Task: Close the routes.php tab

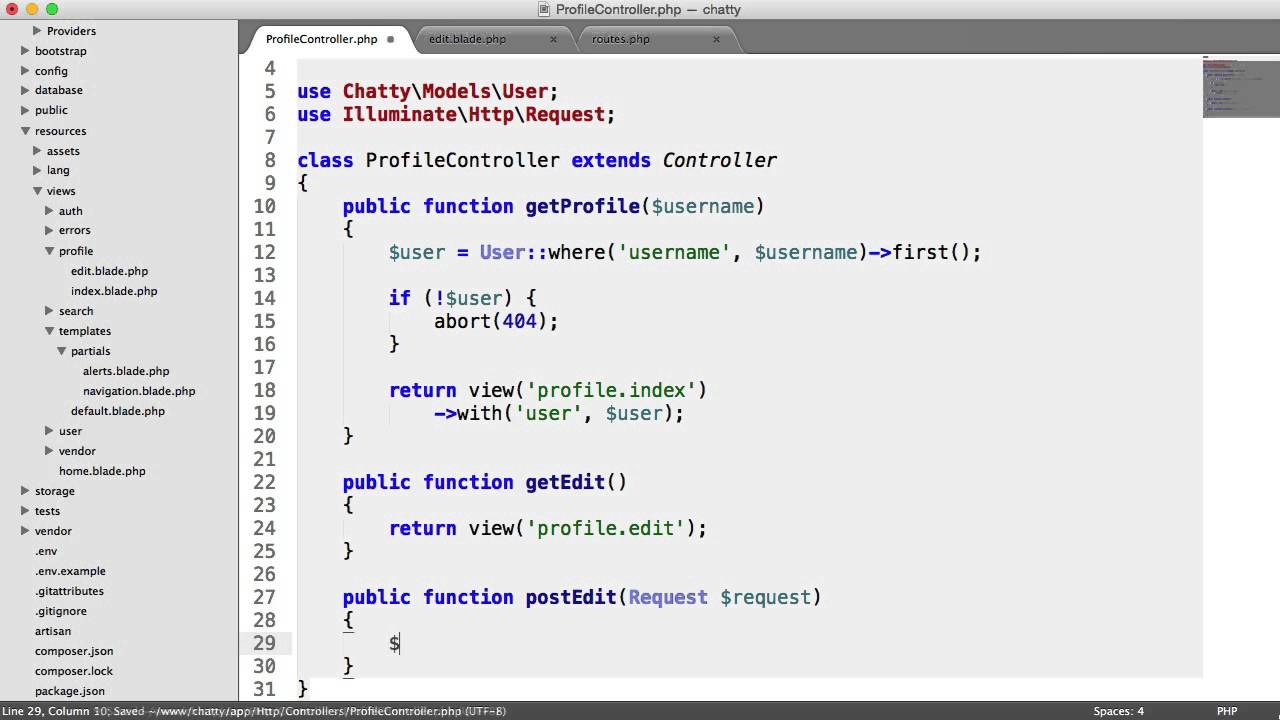Action: 716,39
